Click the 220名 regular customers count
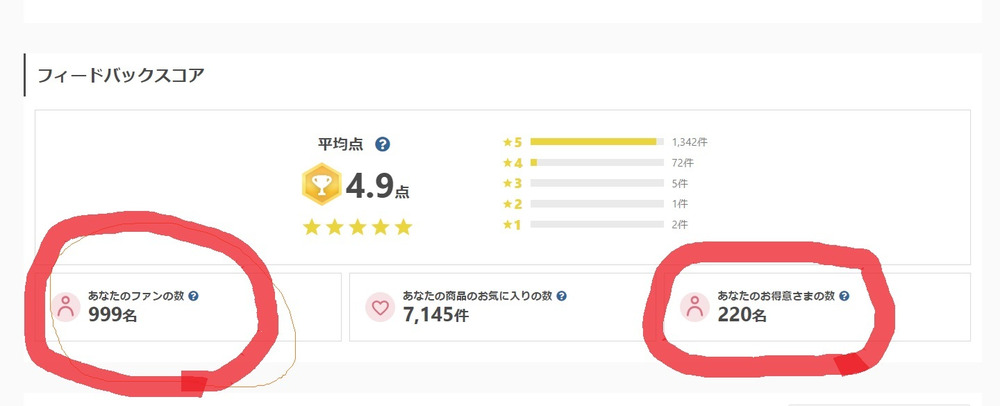Screen dimensions: 1000x406 coord(742,316)
